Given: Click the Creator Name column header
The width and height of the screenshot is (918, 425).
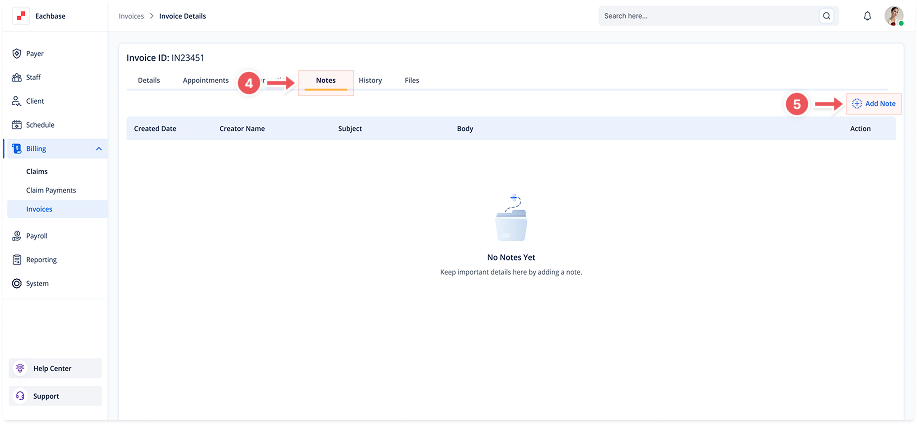Looking at the screenshot, I should click(242, 128).
